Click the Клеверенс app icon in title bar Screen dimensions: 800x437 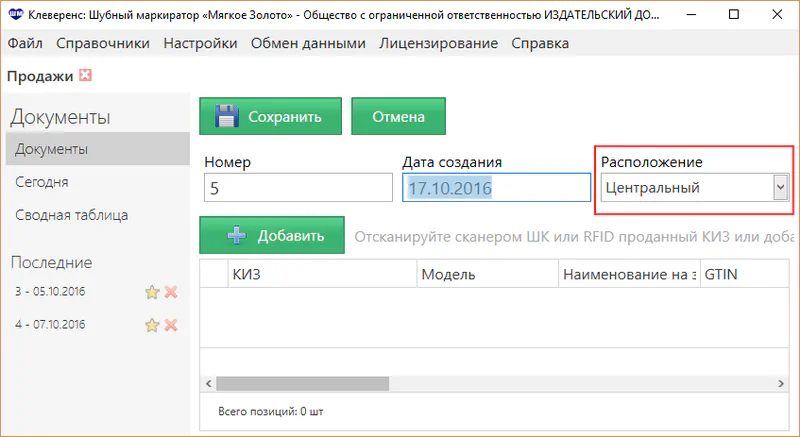pyautogui.click(x=14, y=15)
